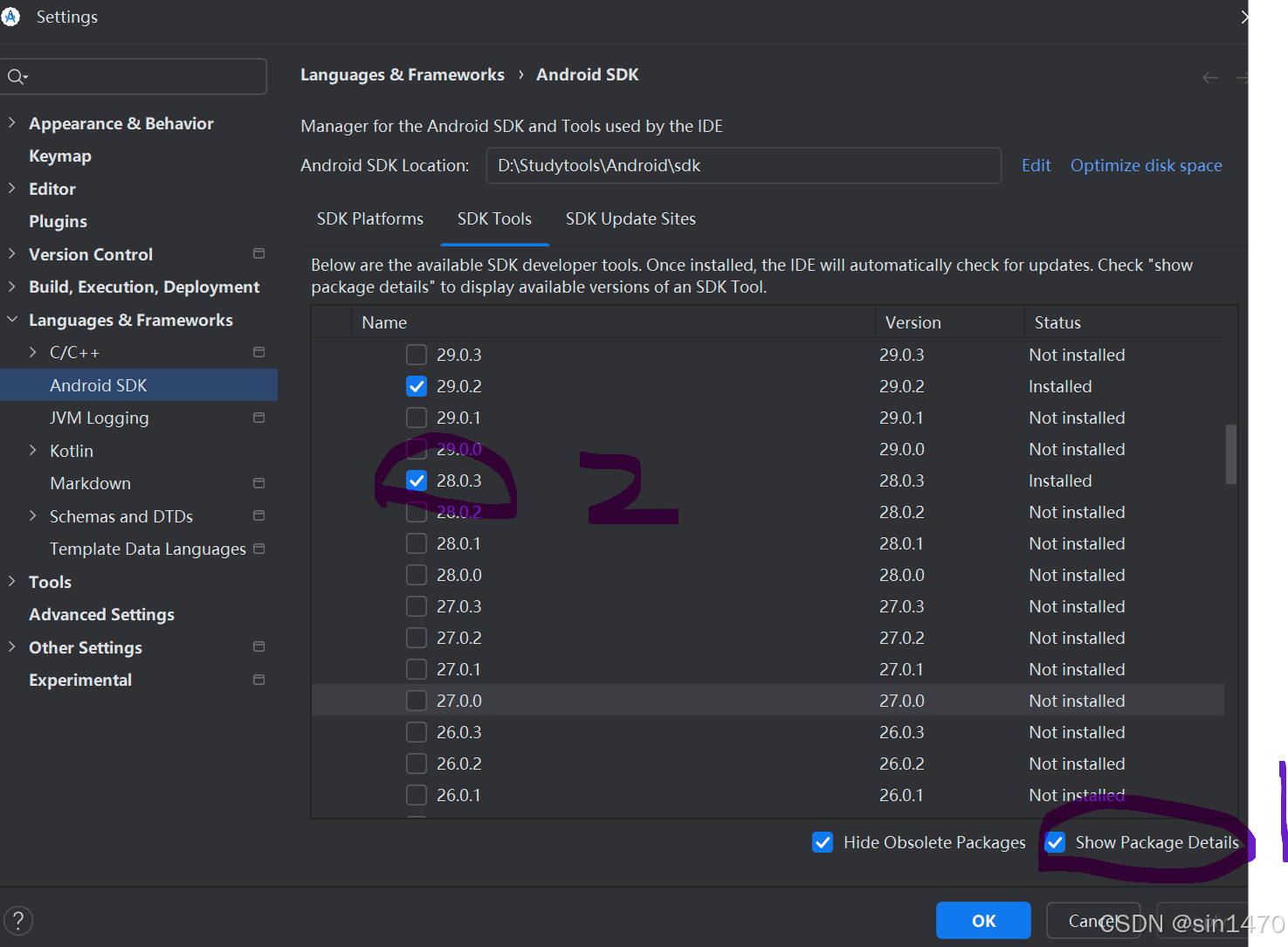Click the search magnifier icon in settings

click(x=17, y=77)
